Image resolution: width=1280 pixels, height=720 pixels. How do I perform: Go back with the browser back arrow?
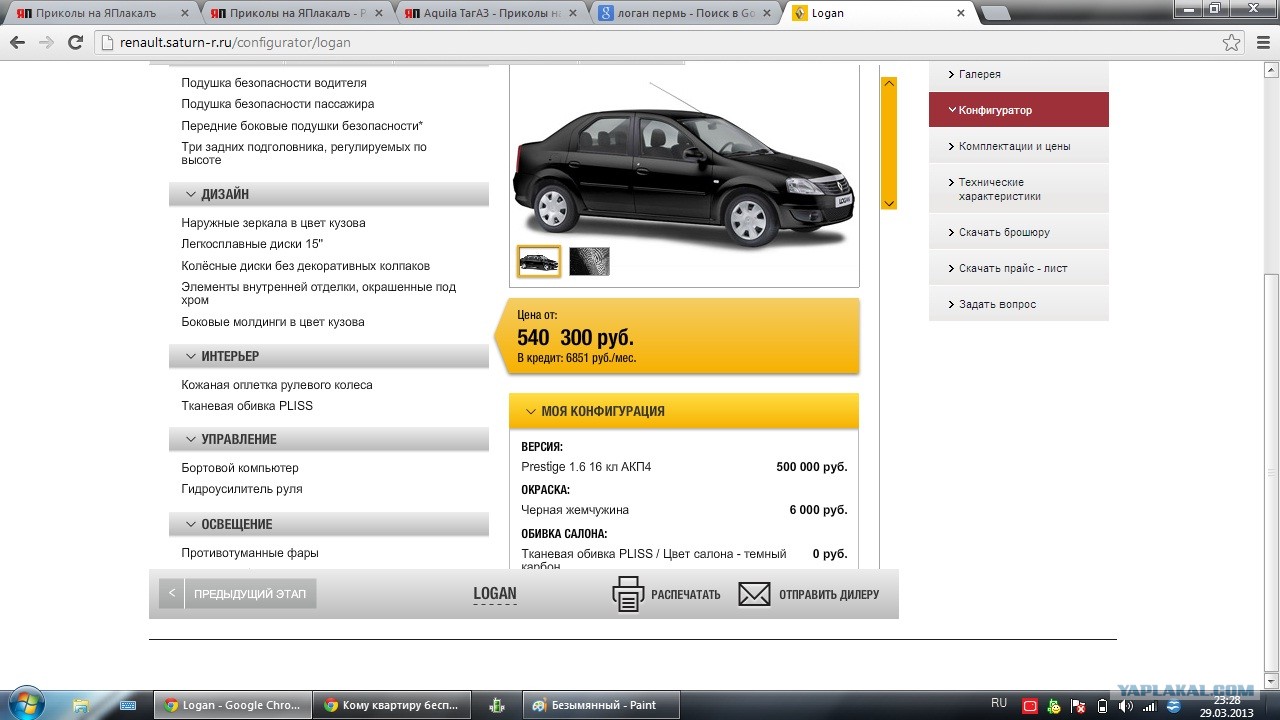click(17, 43)
